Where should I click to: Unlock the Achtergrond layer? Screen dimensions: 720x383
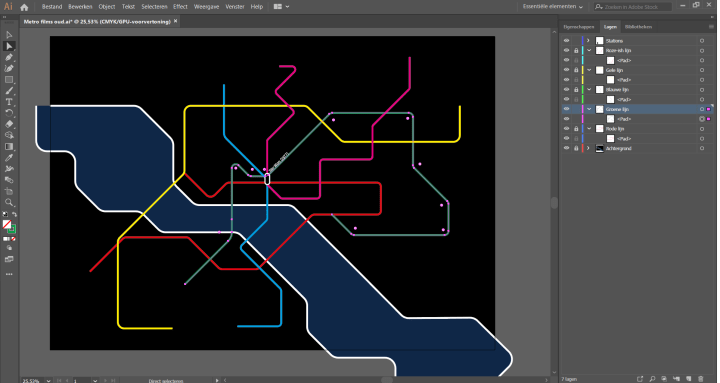576,148
